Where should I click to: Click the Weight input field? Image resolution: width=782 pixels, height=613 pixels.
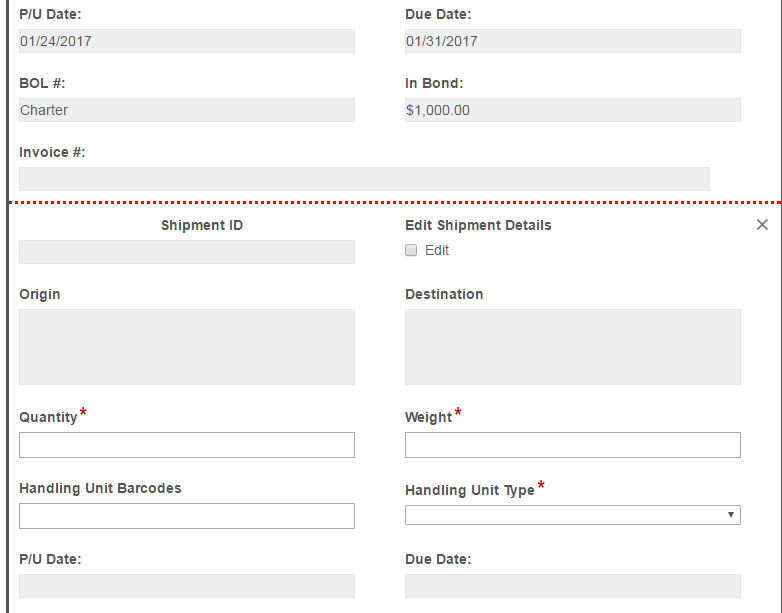point(572,445)
